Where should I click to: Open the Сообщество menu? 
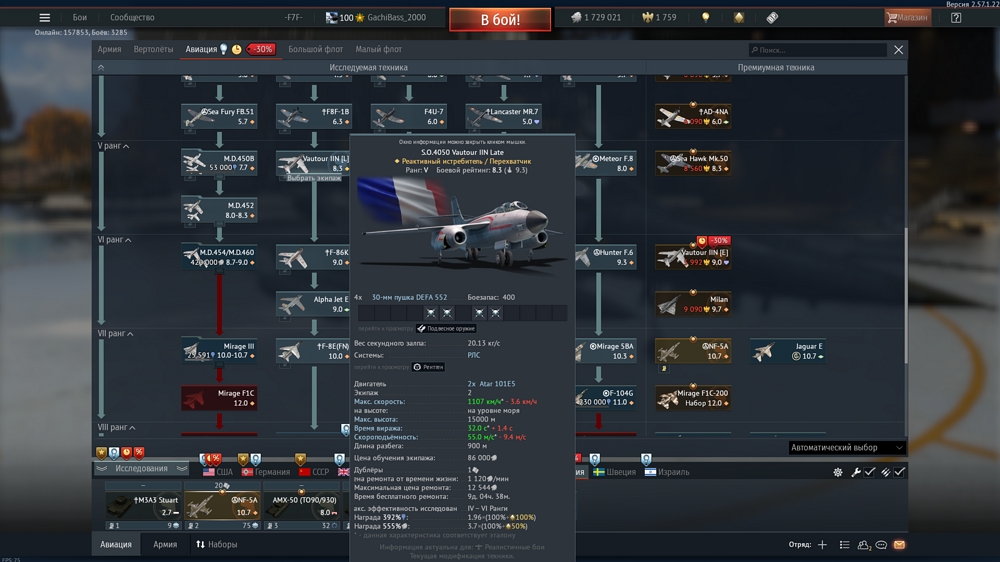(x=132, y=17)
